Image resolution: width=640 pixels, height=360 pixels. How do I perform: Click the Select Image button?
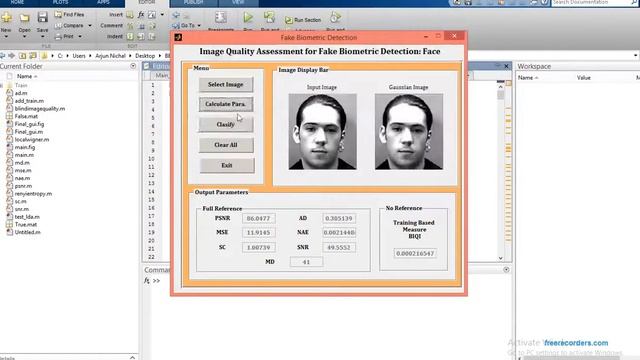point(226,84)
